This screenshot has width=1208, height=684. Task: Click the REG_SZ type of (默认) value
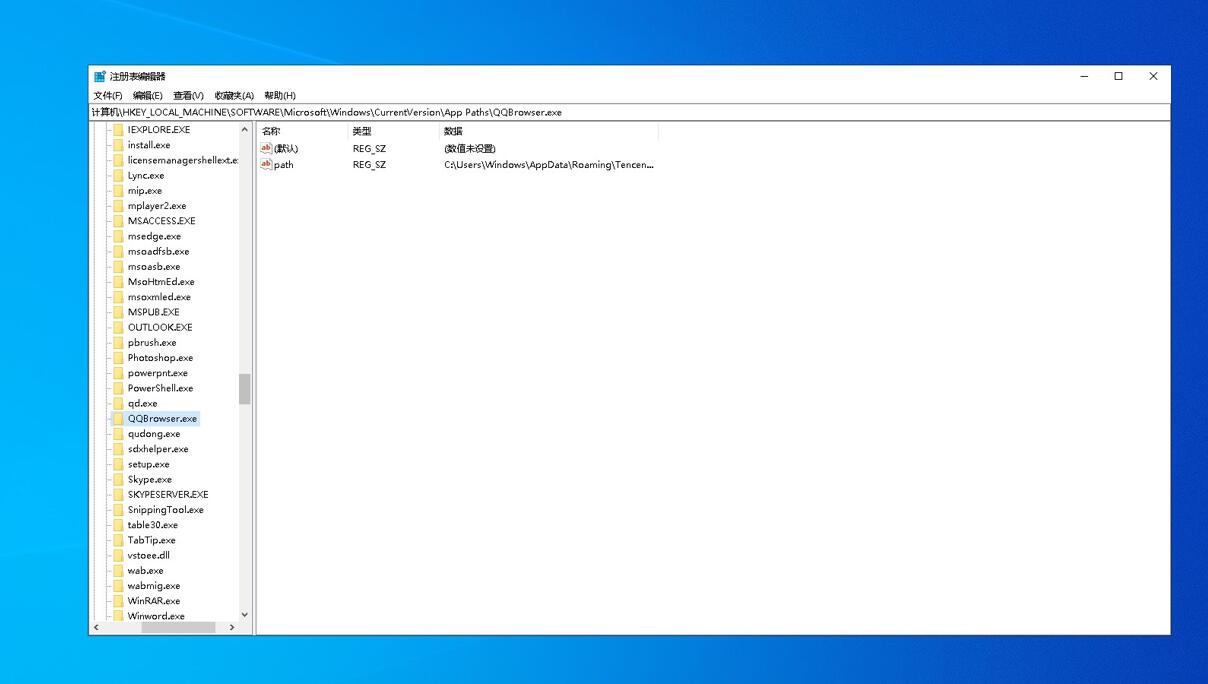coord(369,149)
